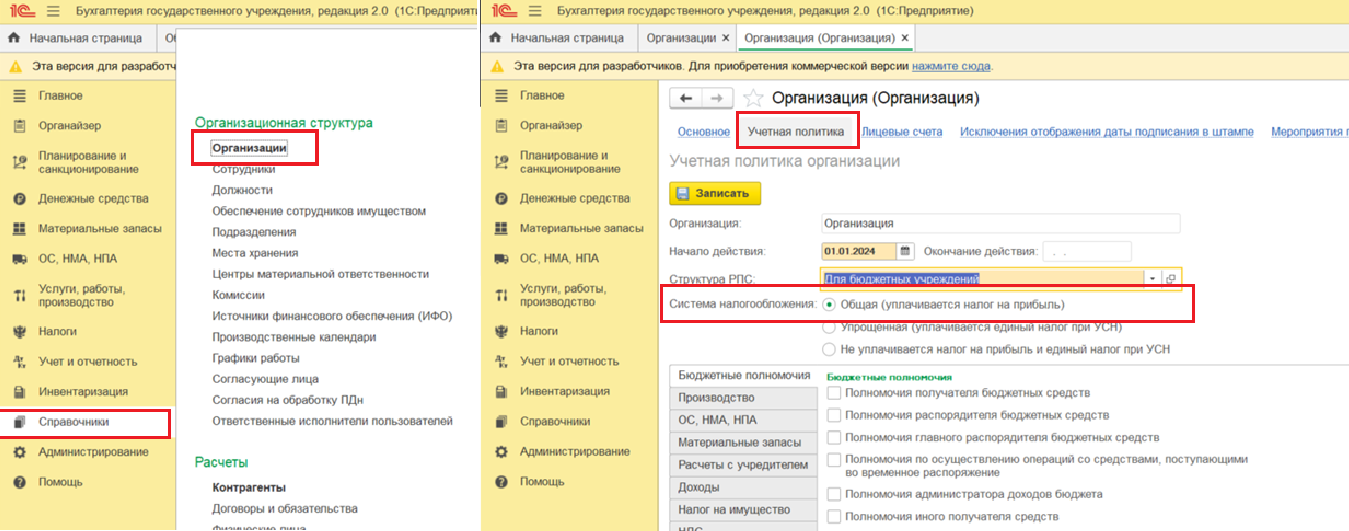Click Организация name input field
The height and width of the screenshot is (531, 1349).
click(1000, 223)
